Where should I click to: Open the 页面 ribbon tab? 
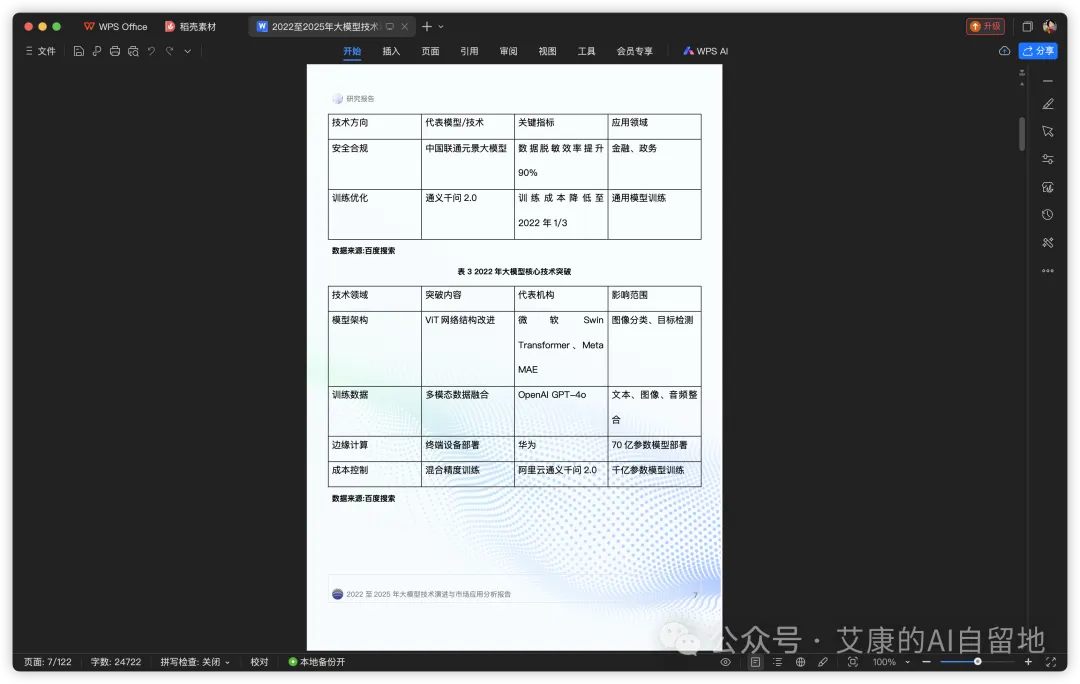point(430,51)
